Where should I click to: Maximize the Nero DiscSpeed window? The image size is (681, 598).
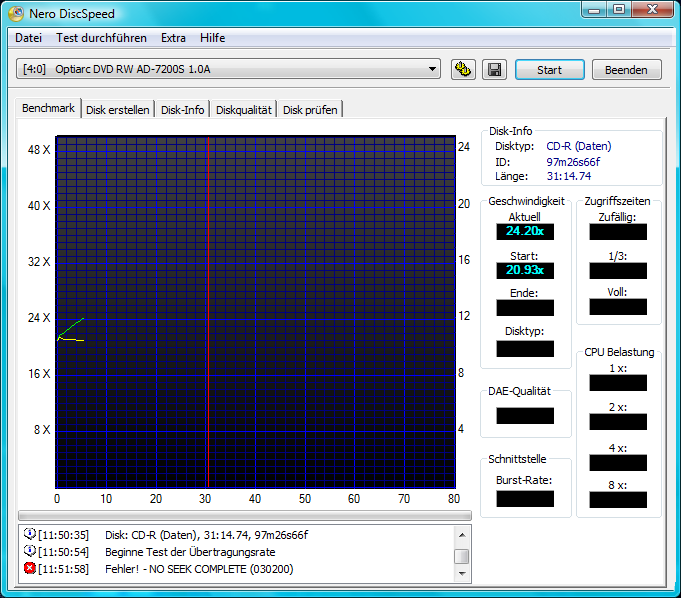tap(619, 10)
